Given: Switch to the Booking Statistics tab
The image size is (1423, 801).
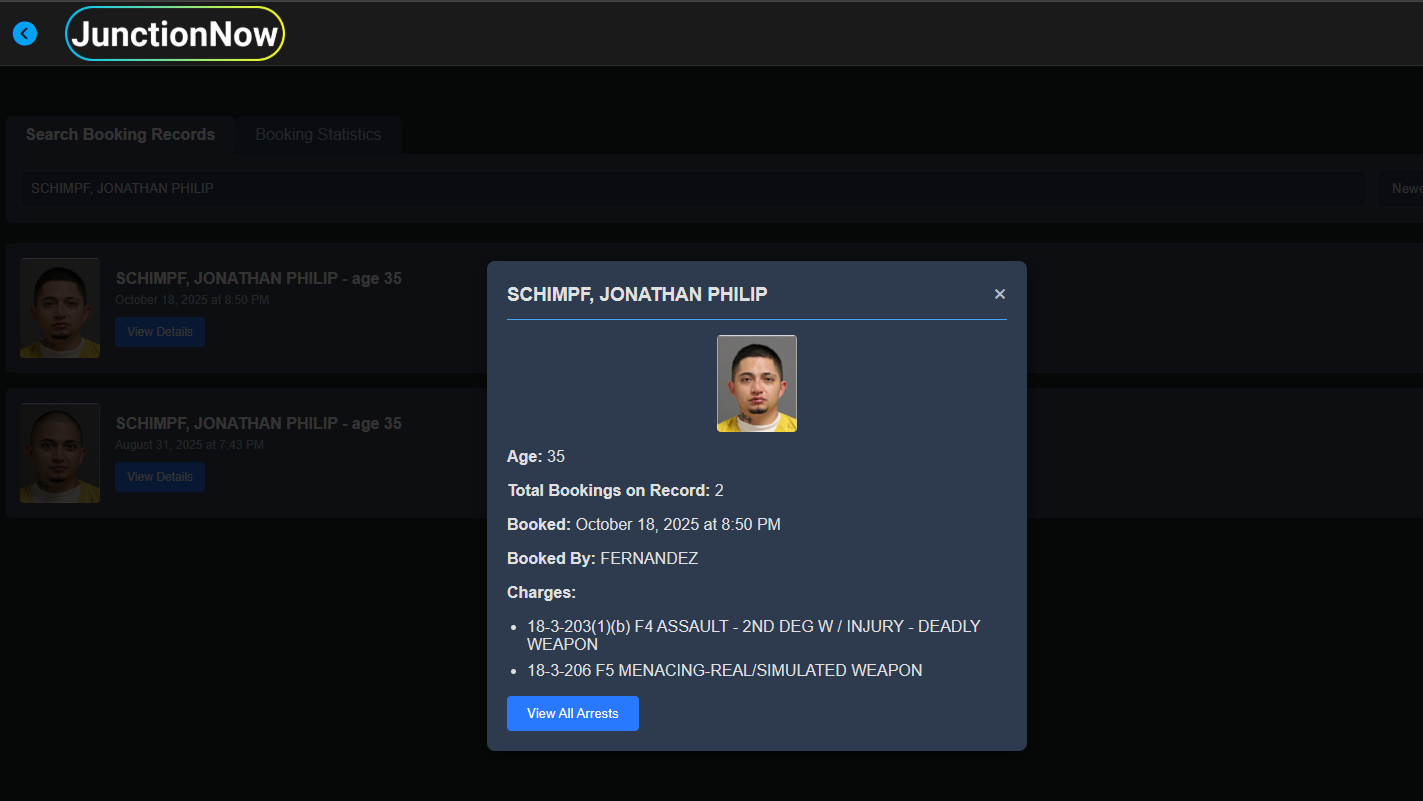Looking at the screenshot, I should pyautogui.click(x=318, y=135).
